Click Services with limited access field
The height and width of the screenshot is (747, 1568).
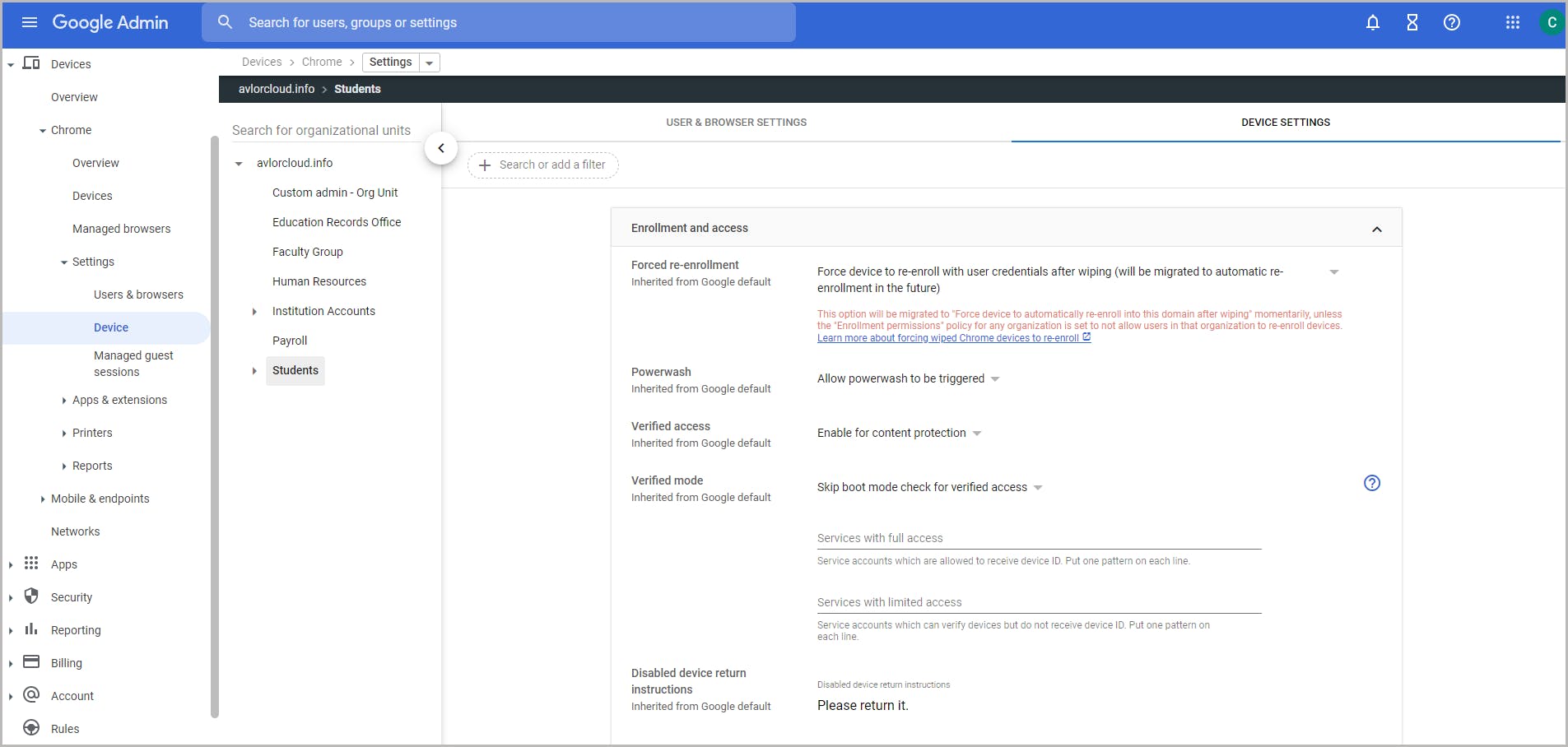(x=1039, y=602)
